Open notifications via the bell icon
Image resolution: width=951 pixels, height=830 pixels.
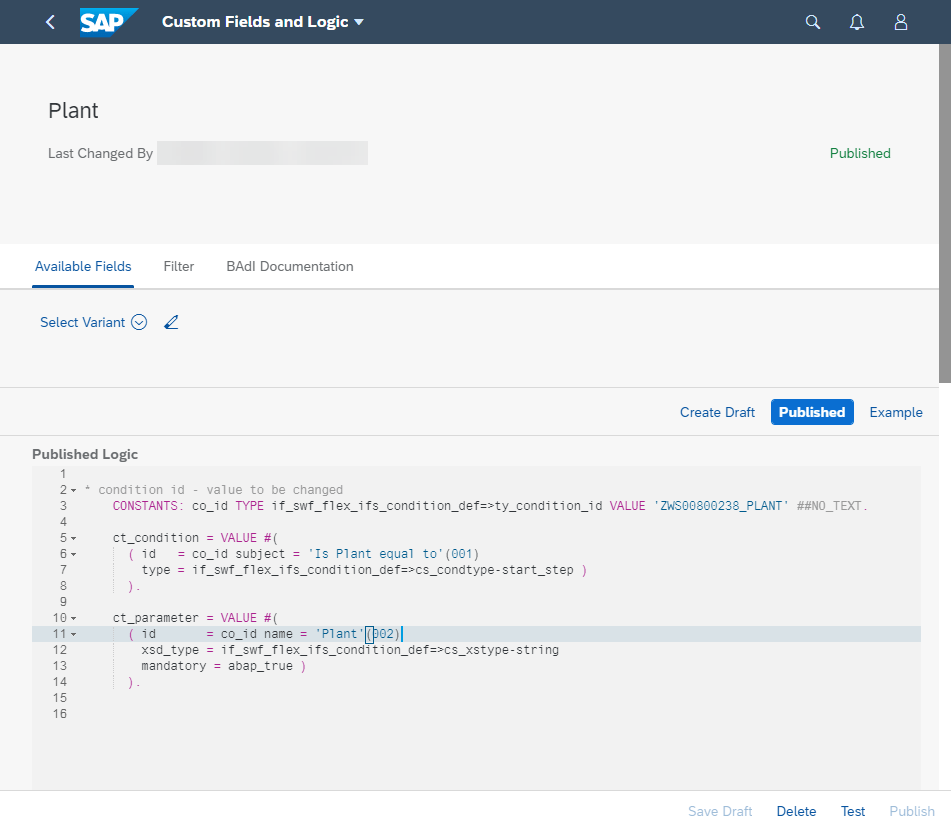(x=856, y=21)
